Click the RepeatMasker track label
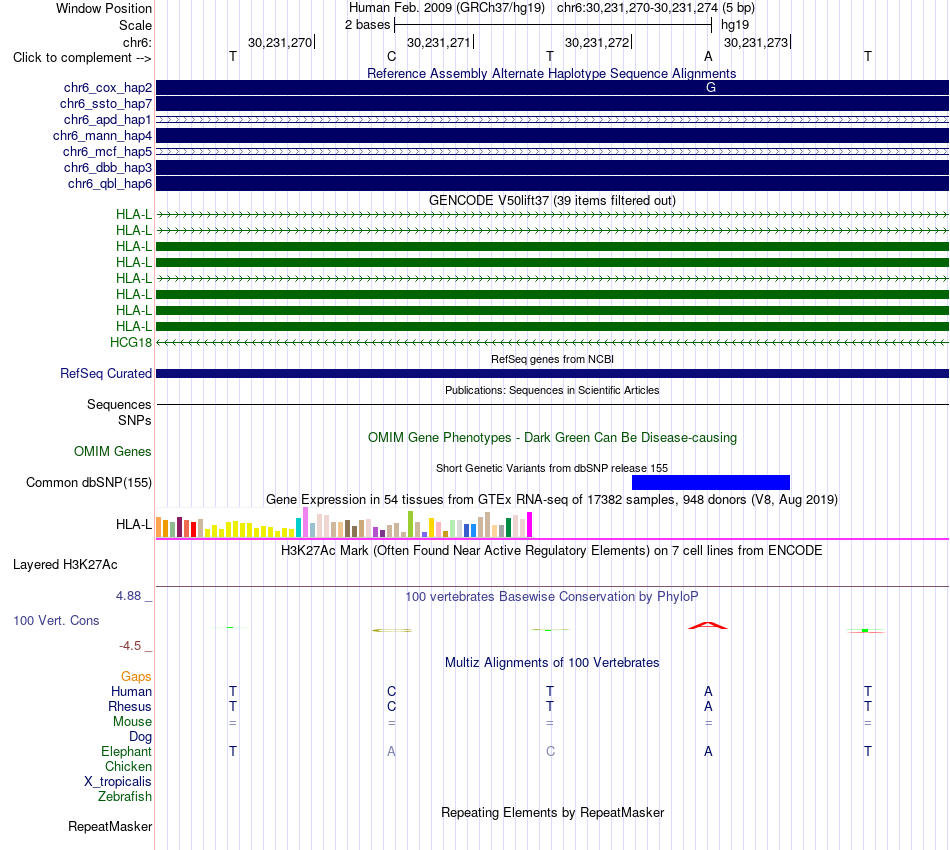The height and width of the screenshot is (850, 950). [x=110, y=827]
